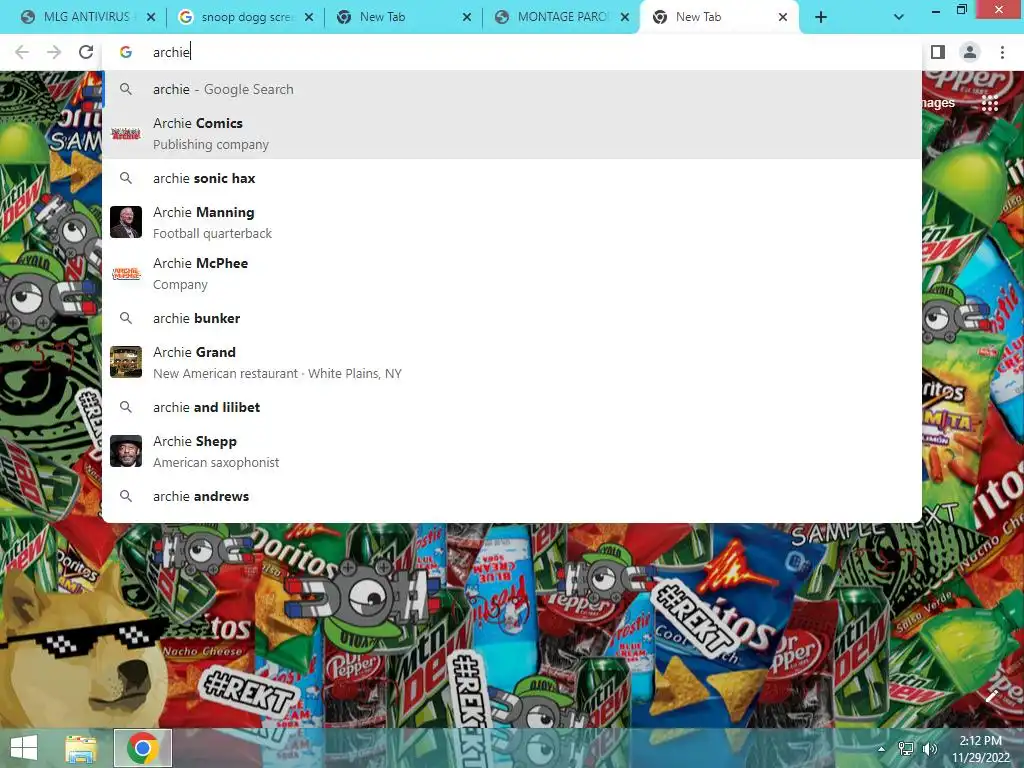The height and width of the screenshot is (768, 1024).
Task: Pick the Archie McPhee suggestion
Action: click(512, 274)
